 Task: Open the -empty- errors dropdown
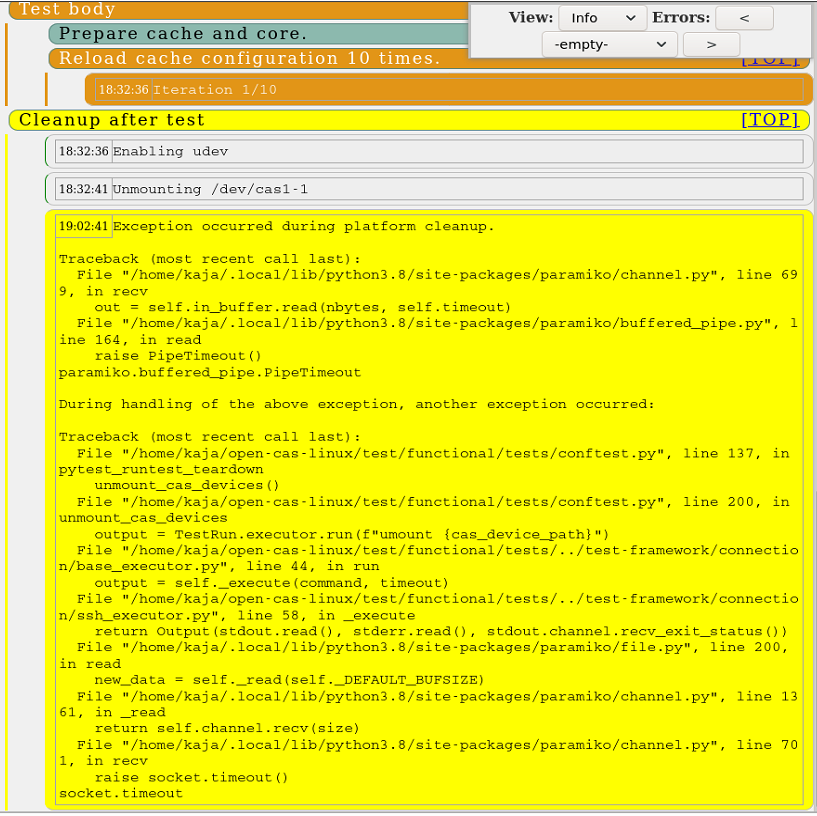tap(610, 44)
